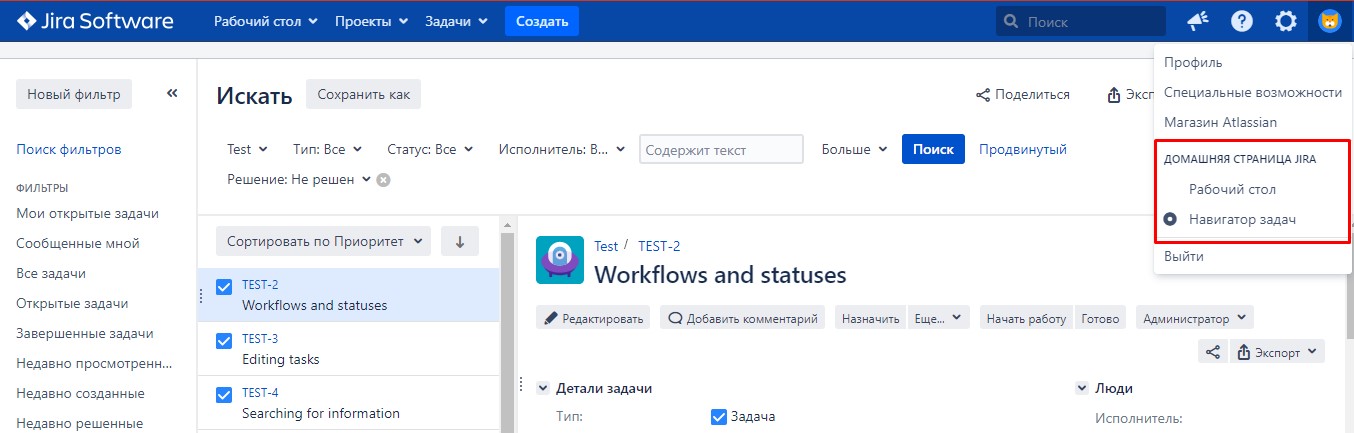Open the Test project filter dropdown

click(247, 149)
